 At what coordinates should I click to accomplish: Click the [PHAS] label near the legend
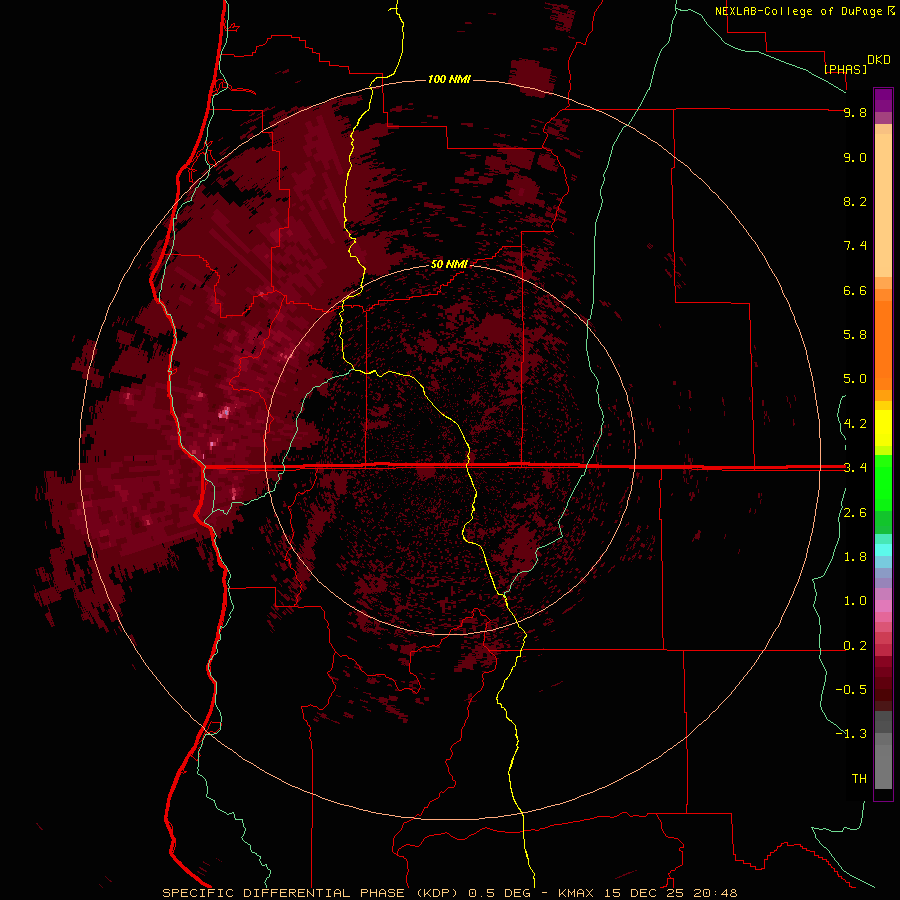pos(845,69)
